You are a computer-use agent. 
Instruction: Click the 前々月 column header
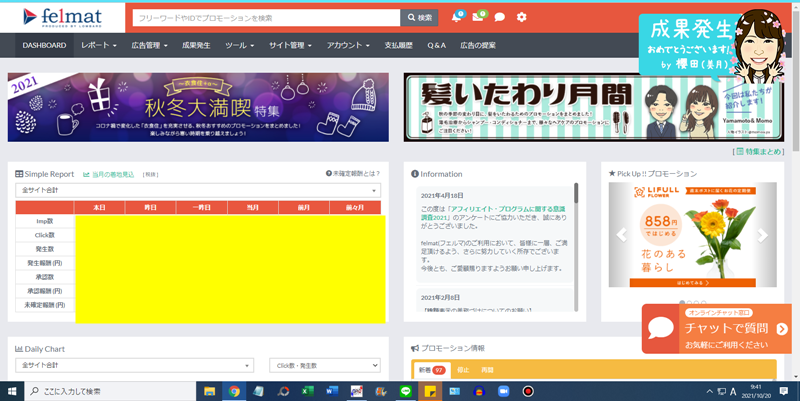point(355,208)
